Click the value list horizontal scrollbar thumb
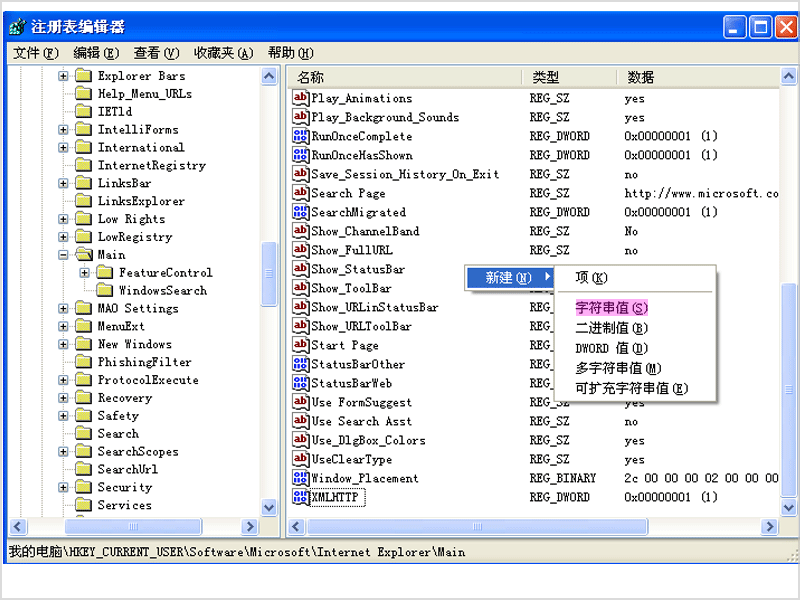Image resolution: width=800 pixels, height=600 pixels. point(477,526)
